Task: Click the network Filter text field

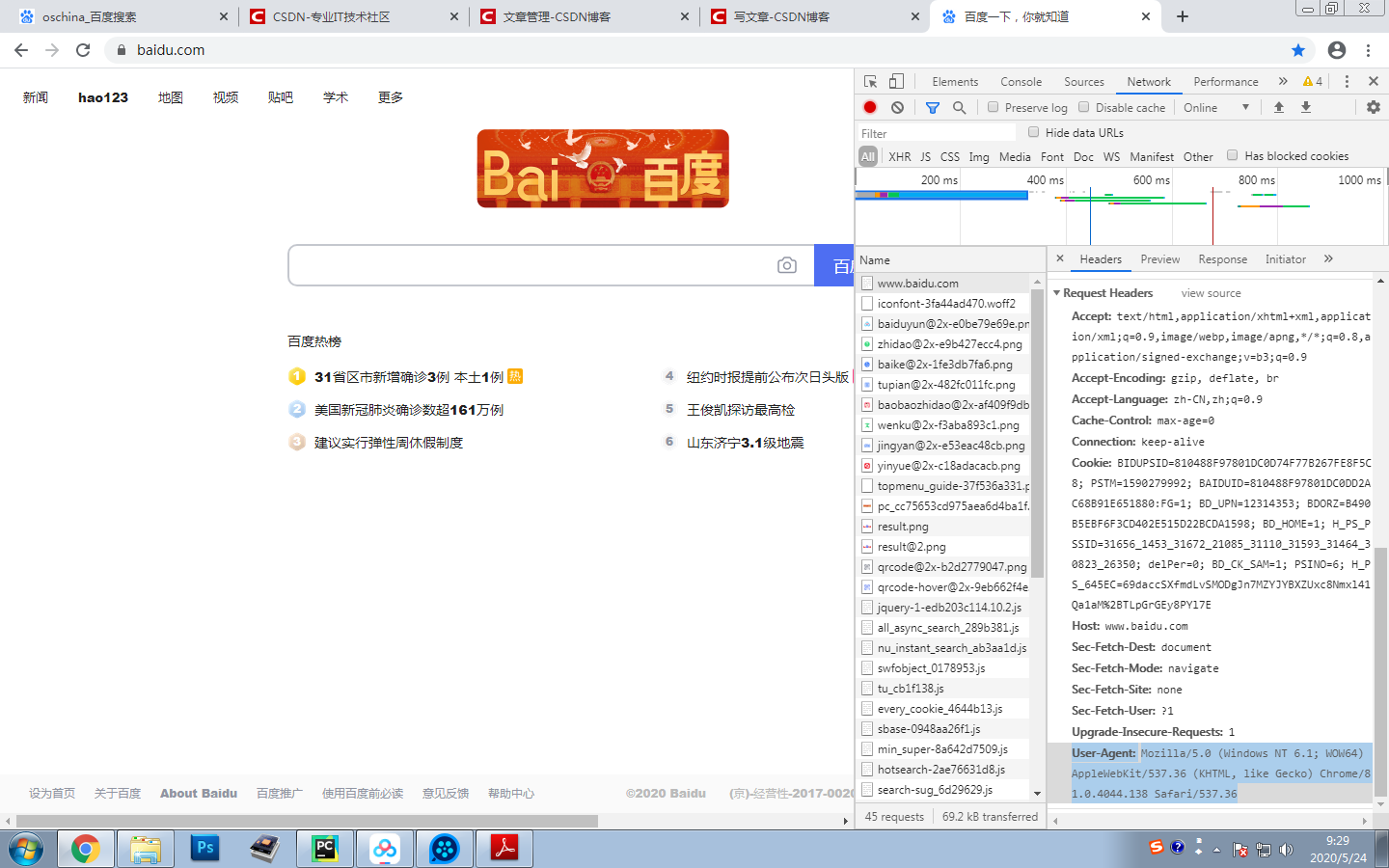Action: point(938,133)
